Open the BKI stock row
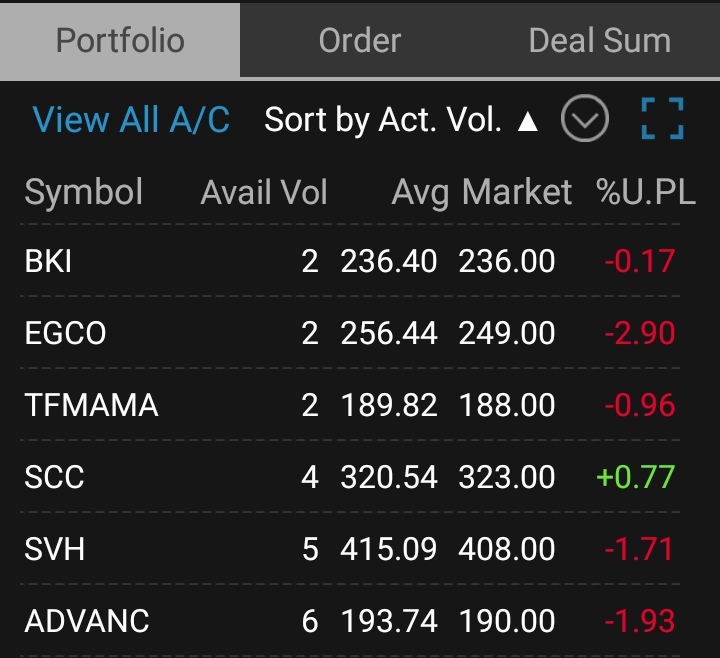This screenshot has width=720, height=658. pos(350,261)
